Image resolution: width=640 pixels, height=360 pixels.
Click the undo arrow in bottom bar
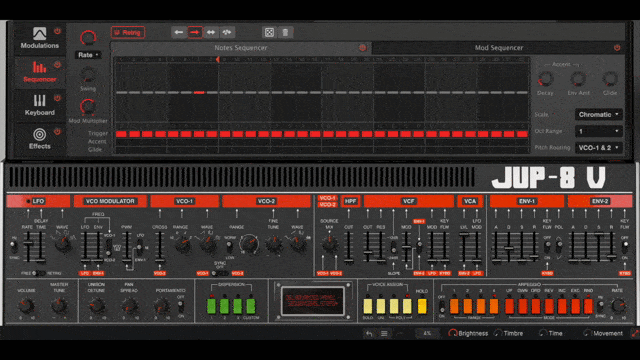[369, 333]
